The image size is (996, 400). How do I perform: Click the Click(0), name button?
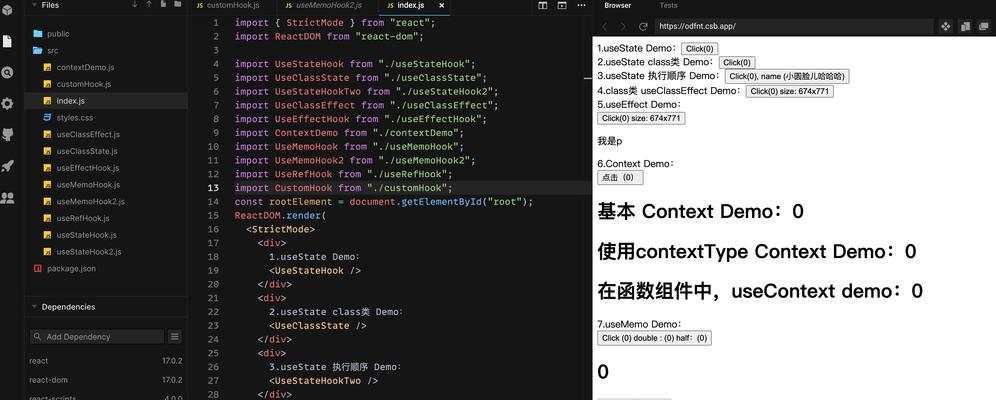[787, 76]
